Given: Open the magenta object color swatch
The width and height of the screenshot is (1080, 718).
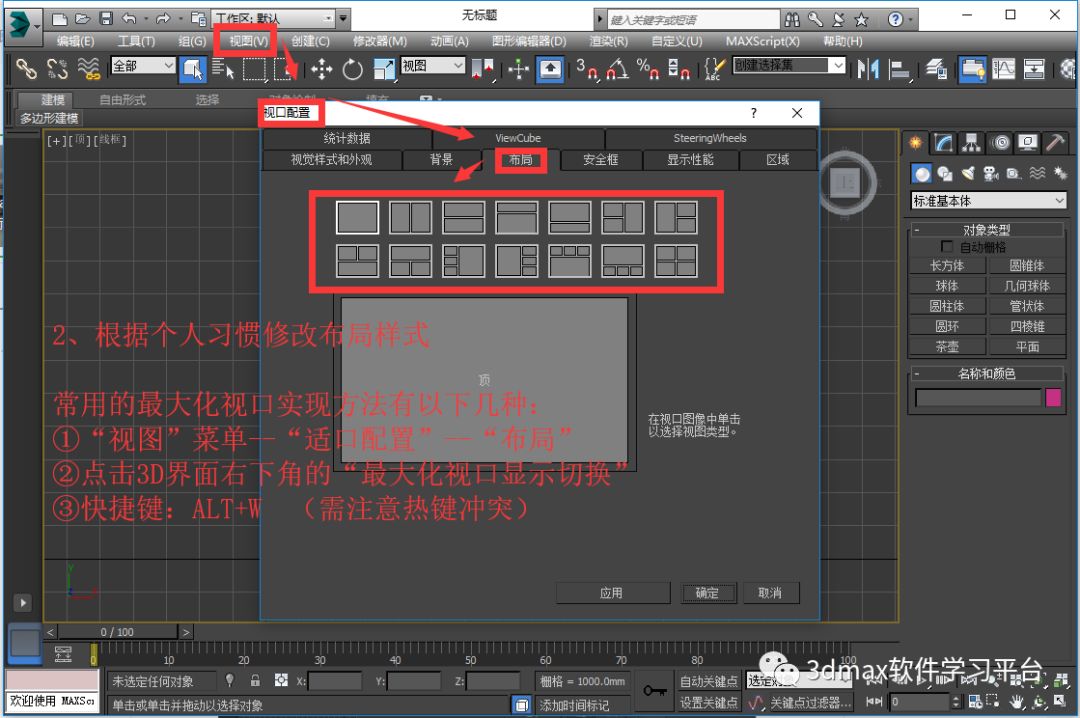Looking at the screenshot, I should [x=1053, y=398].
